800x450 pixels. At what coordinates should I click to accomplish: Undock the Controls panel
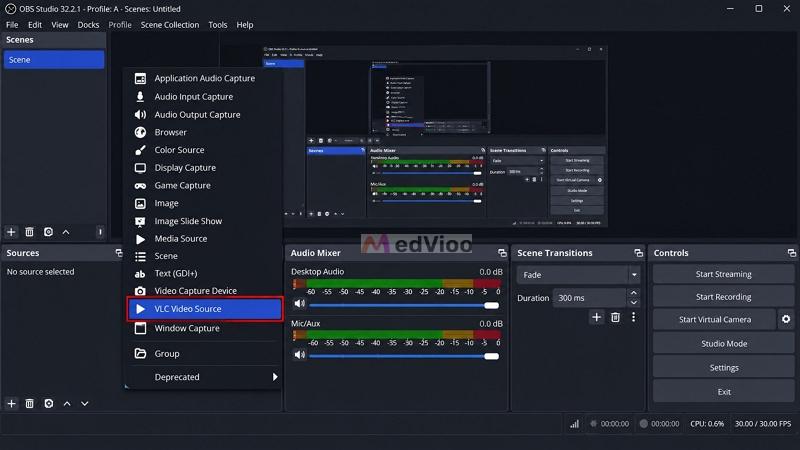pos(791,253)
